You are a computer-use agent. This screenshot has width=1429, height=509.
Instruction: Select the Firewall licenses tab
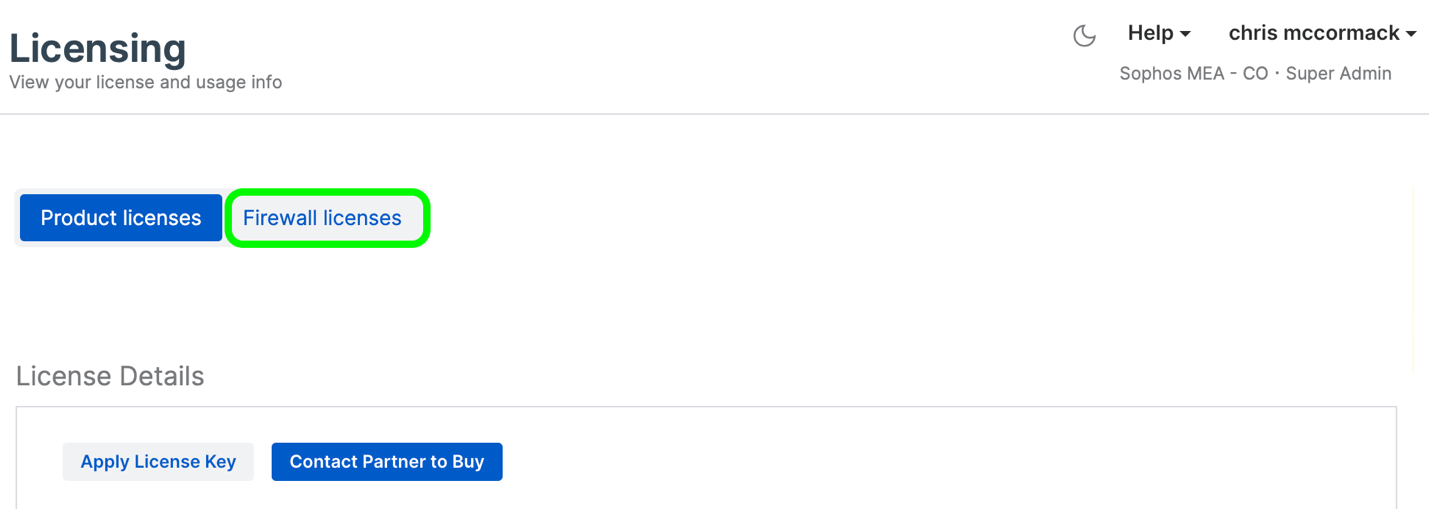click(x=322, y=218)
